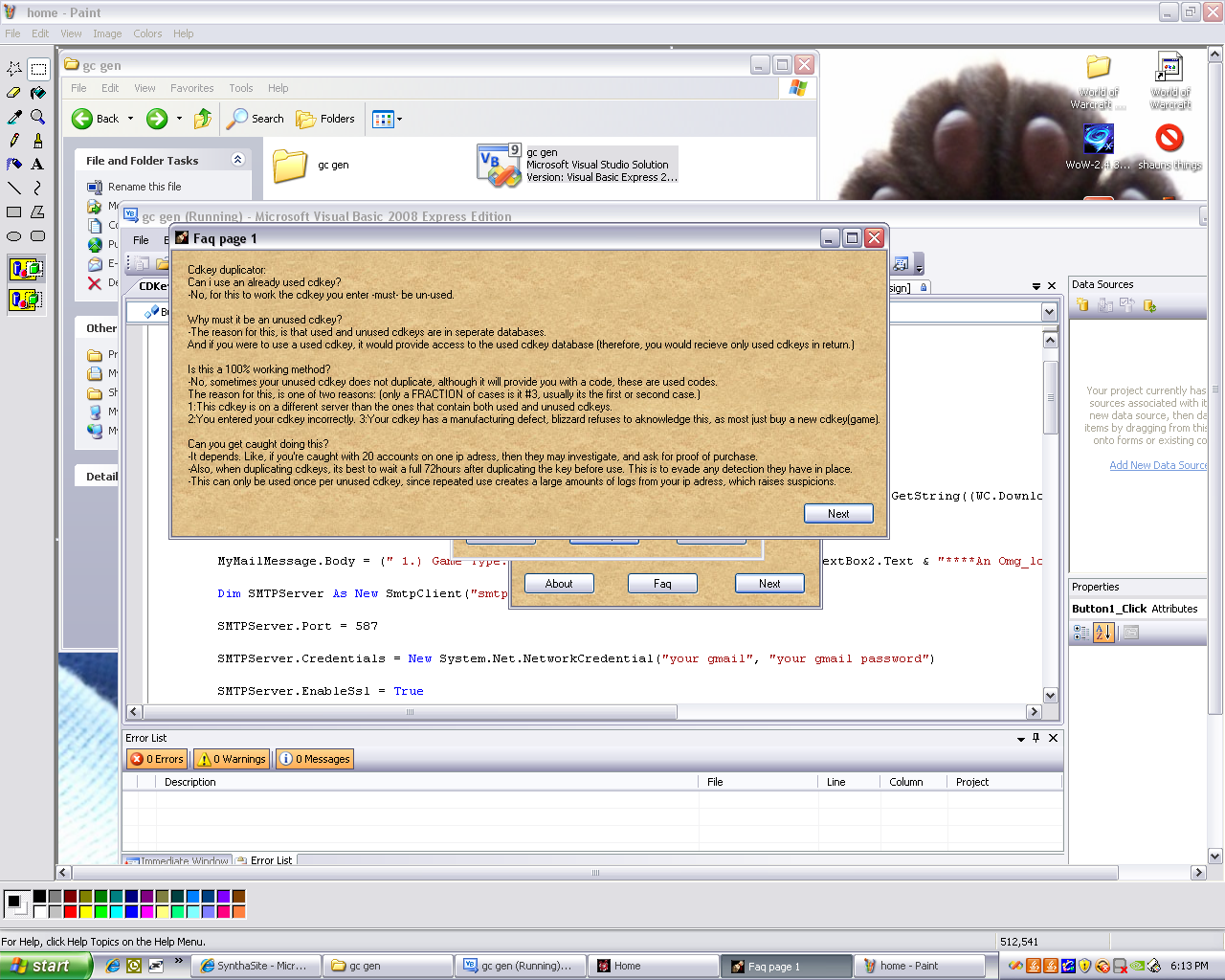The height and width of the screenshot is (980, 1225).
Task: Select the Ellipse shape tool
Action: 14,236
